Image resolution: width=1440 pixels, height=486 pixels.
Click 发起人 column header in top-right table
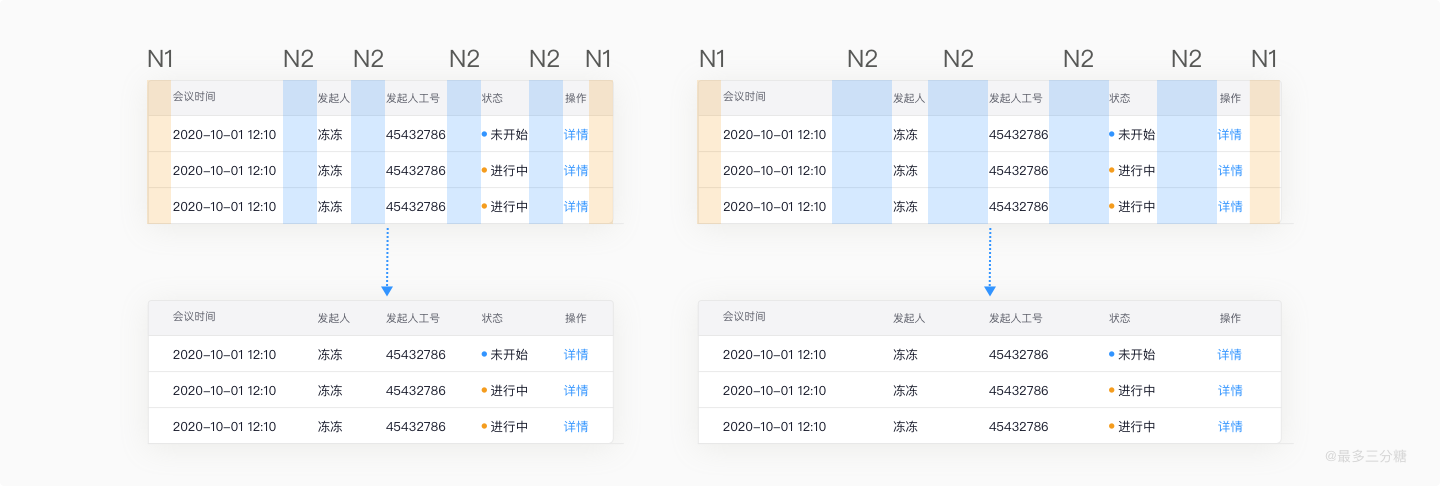tap(909, 98)
